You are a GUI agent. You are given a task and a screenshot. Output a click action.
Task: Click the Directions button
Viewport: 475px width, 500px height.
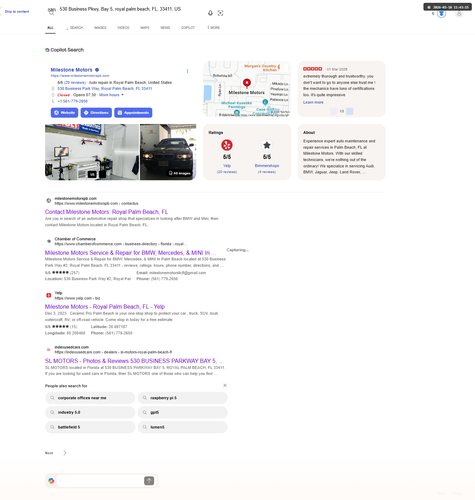[x=96, y=113]
